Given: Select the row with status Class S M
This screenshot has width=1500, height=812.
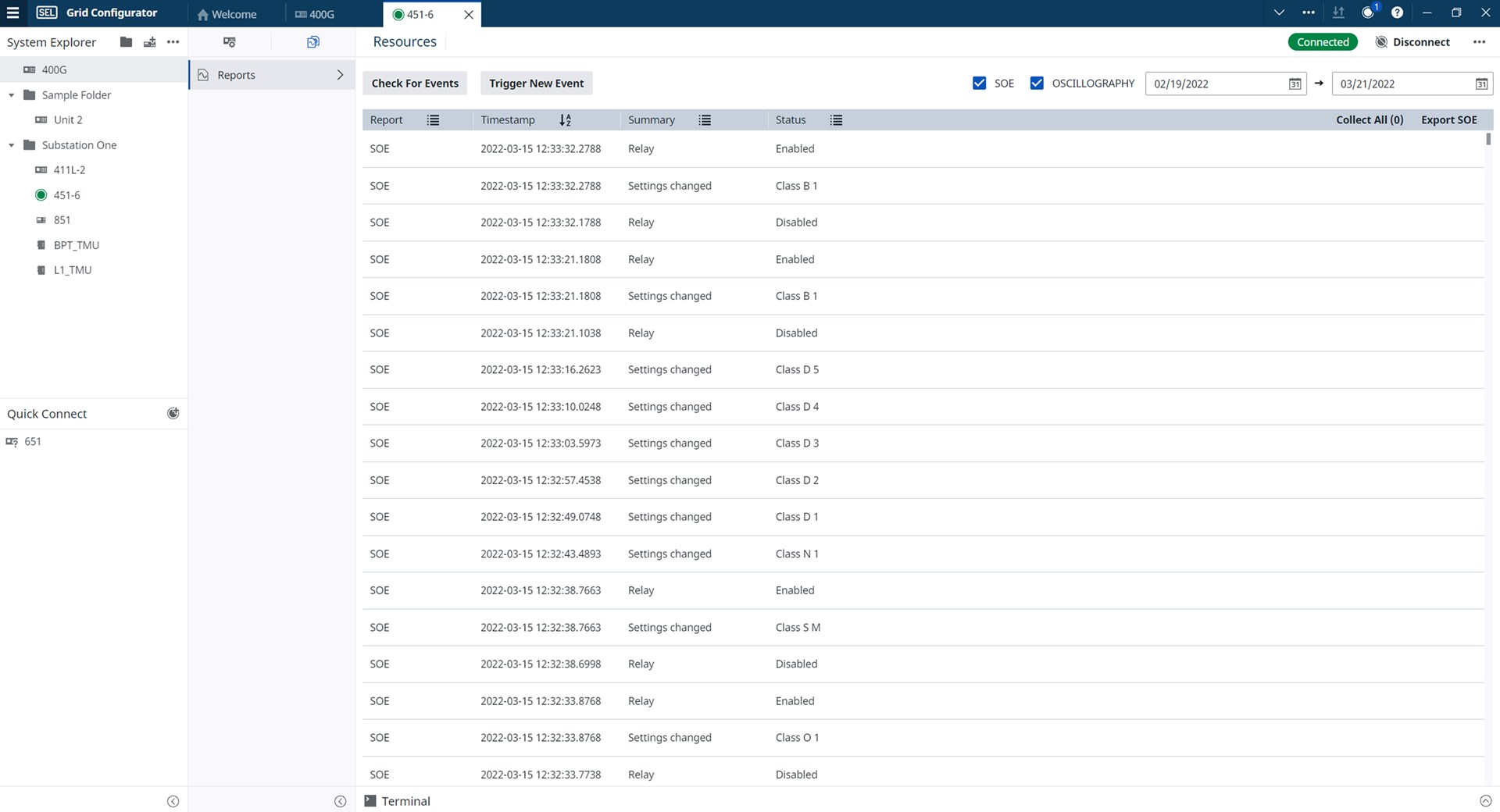Looking at the screenshot, I should [923, 628].
